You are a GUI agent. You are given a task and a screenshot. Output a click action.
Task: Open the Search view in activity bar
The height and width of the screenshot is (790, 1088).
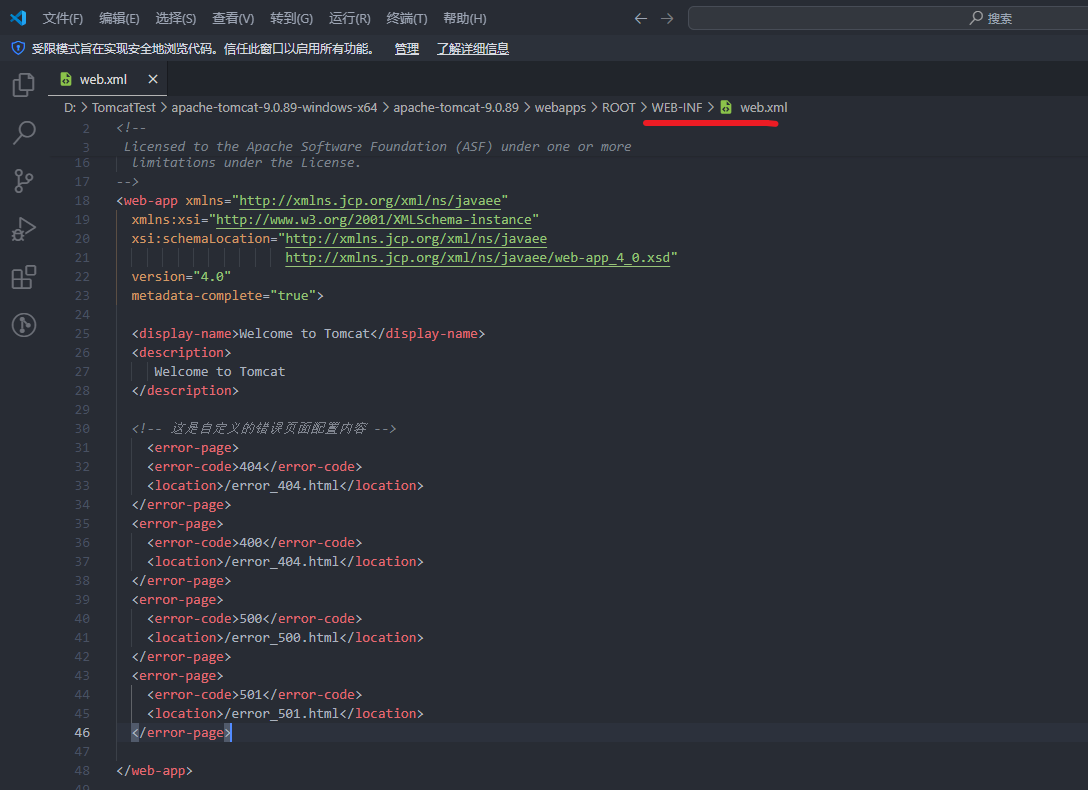[x=24, y=132]
